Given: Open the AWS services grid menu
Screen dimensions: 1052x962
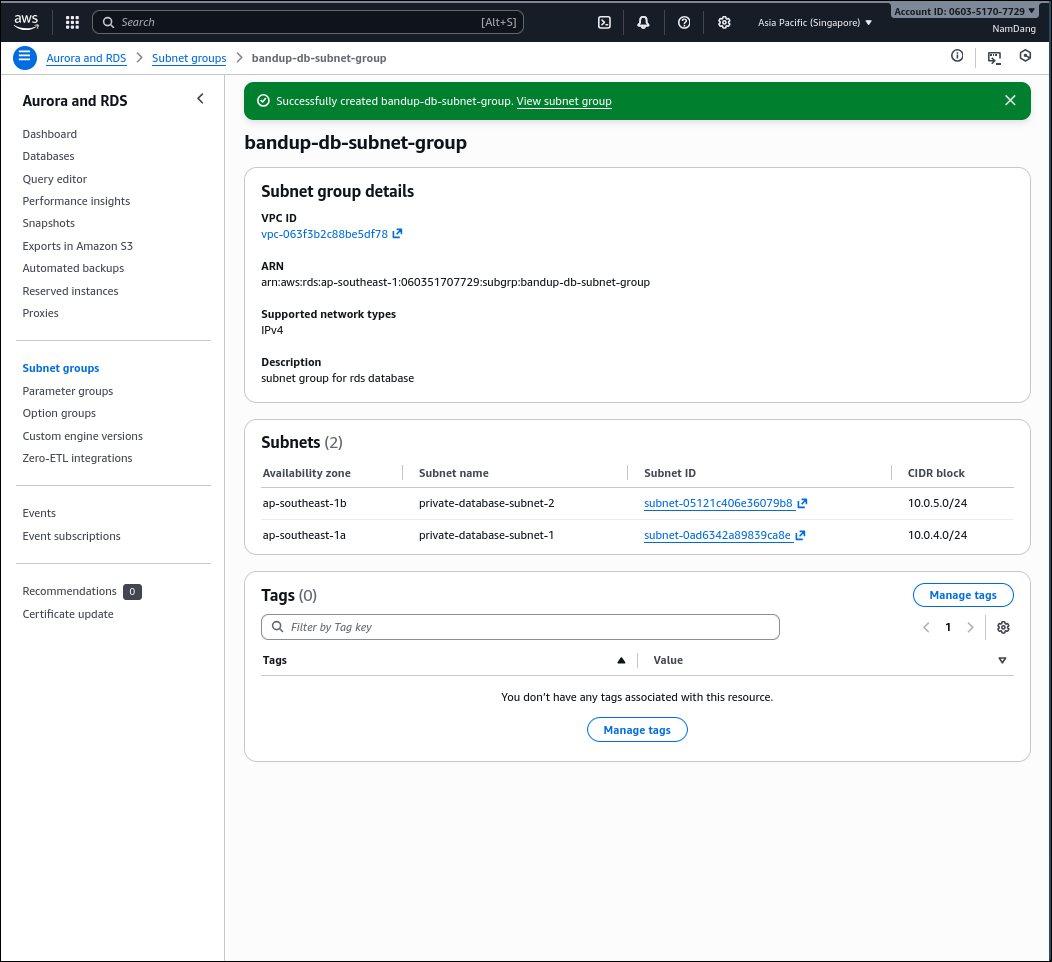Looking at the screenshot, I should coord(71,21).
